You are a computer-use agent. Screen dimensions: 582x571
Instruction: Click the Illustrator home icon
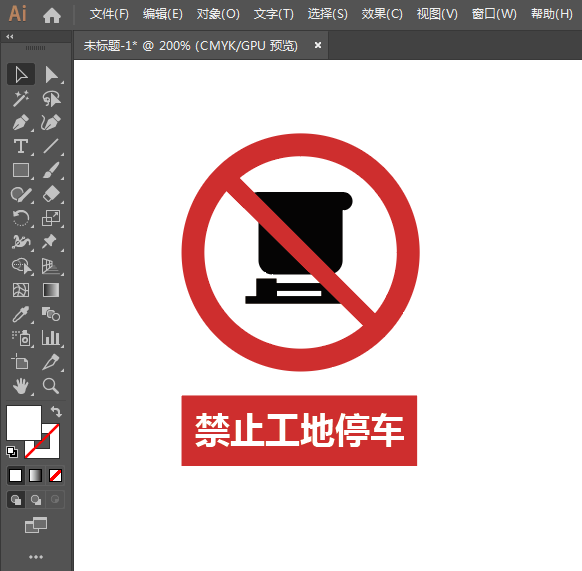(x=52, y=15)
